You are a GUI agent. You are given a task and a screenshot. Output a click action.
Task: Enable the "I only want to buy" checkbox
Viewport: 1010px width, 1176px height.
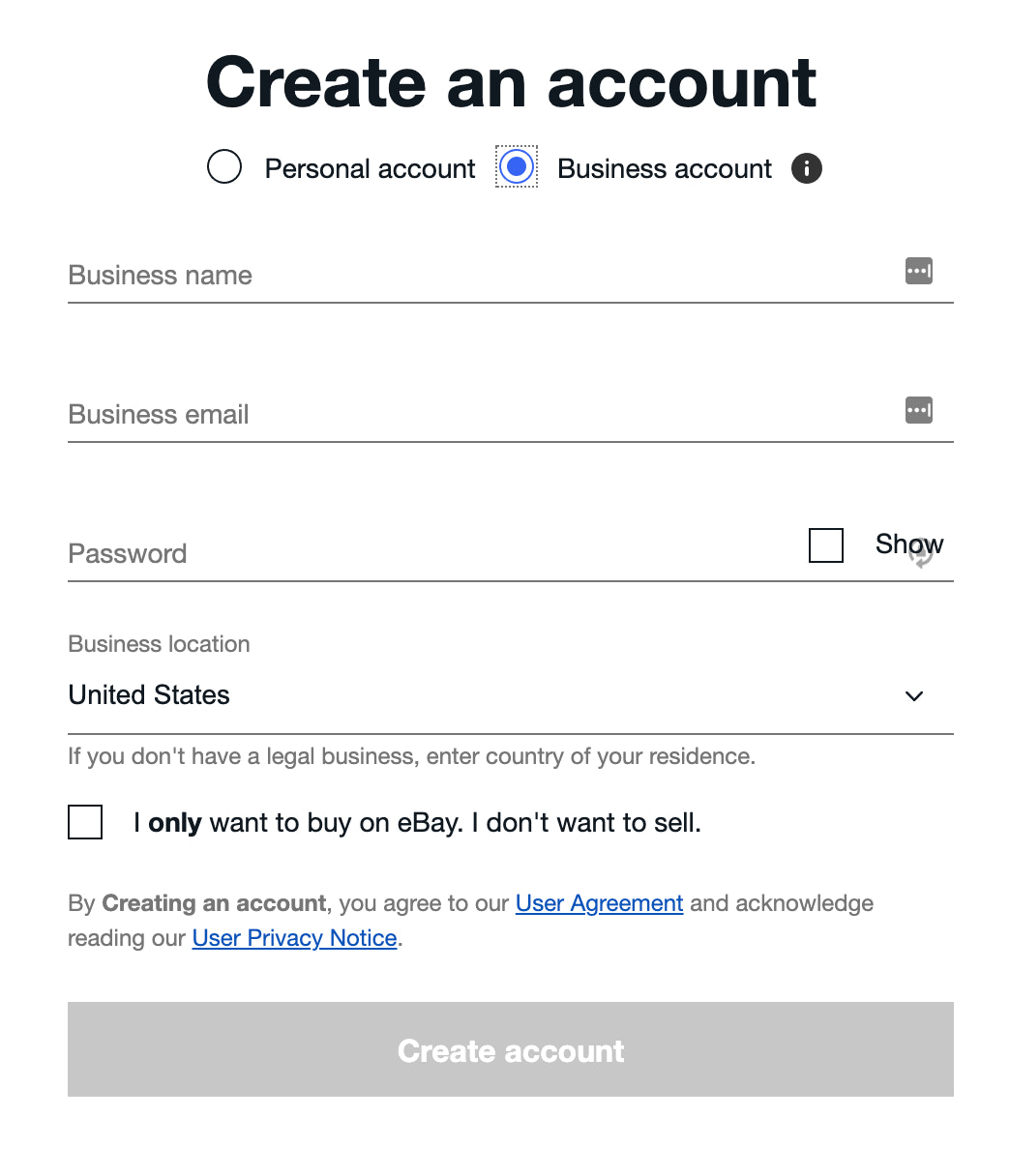click(85, 822)
